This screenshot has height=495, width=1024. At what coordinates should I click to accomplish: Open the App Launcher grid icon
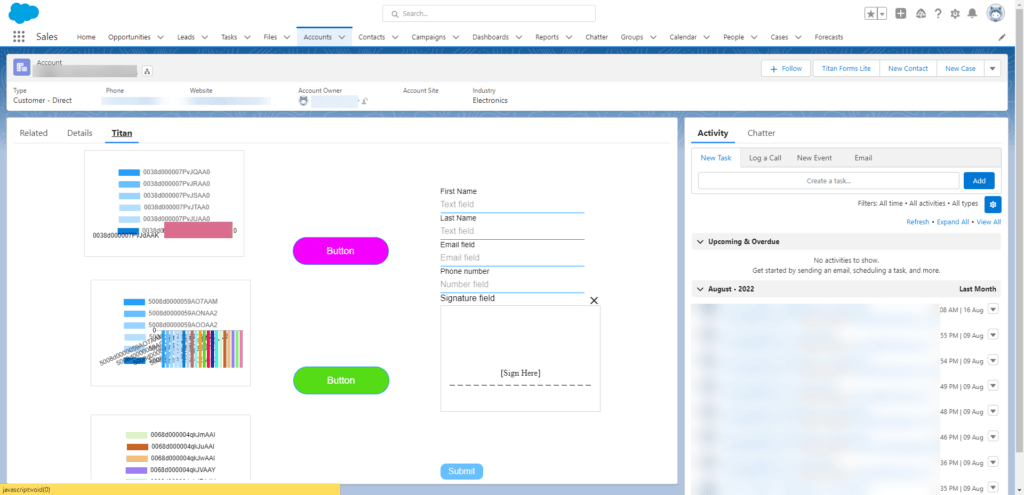(18, 37)
